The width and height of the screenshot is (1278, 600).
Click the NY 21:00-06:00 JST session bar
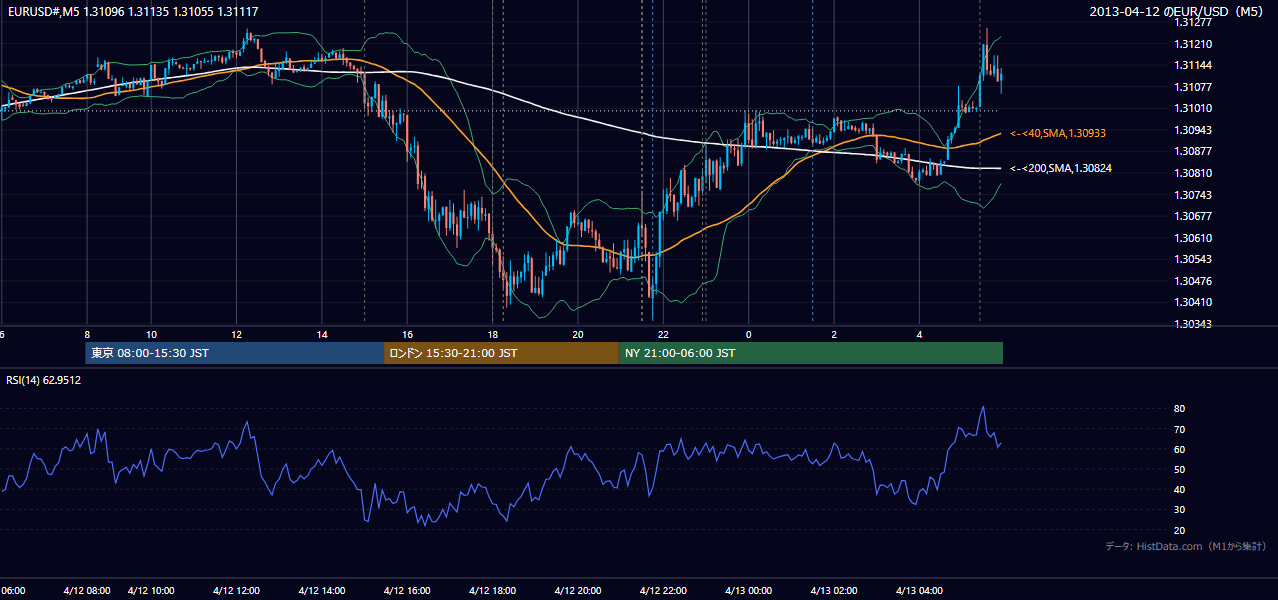coord(810,353)
